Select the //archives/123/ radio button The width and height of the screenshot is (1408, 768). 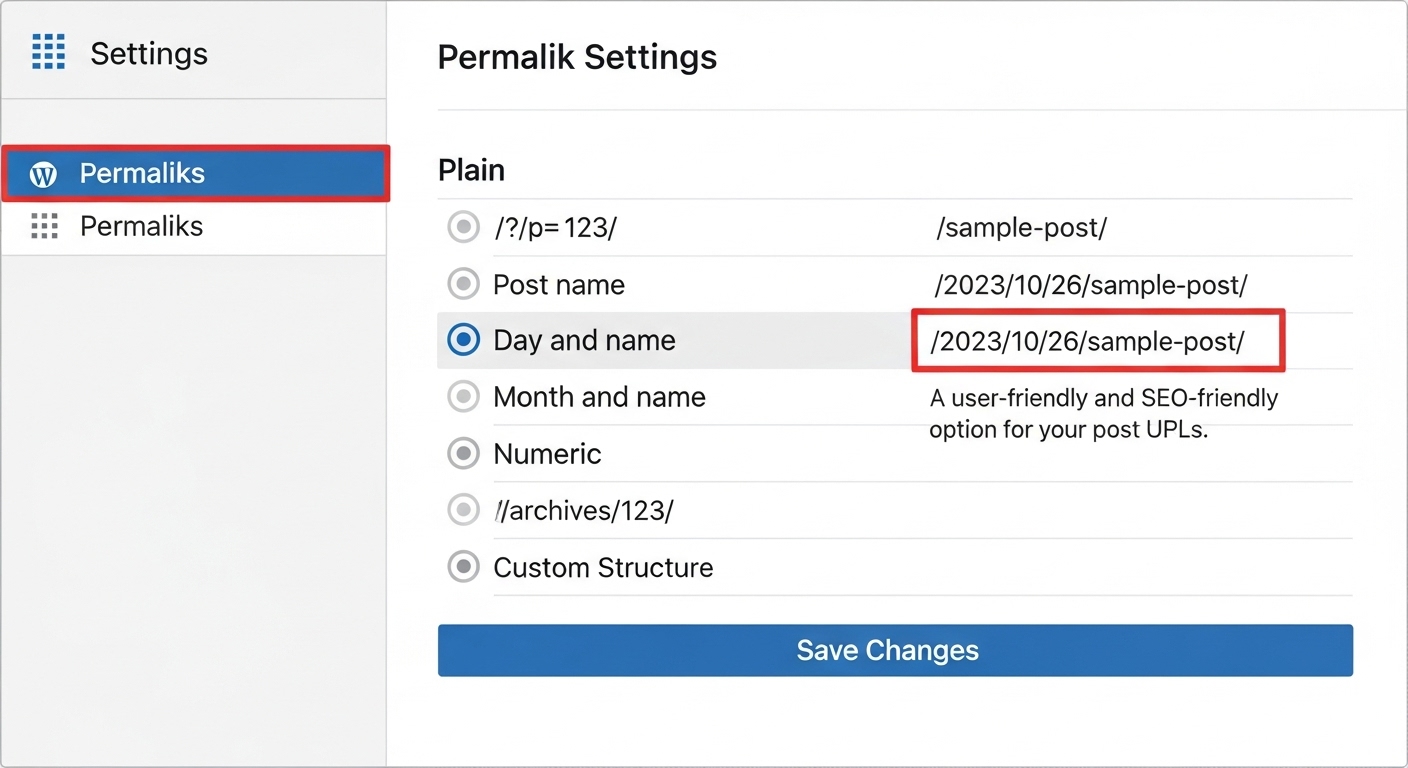pos(462,511)
